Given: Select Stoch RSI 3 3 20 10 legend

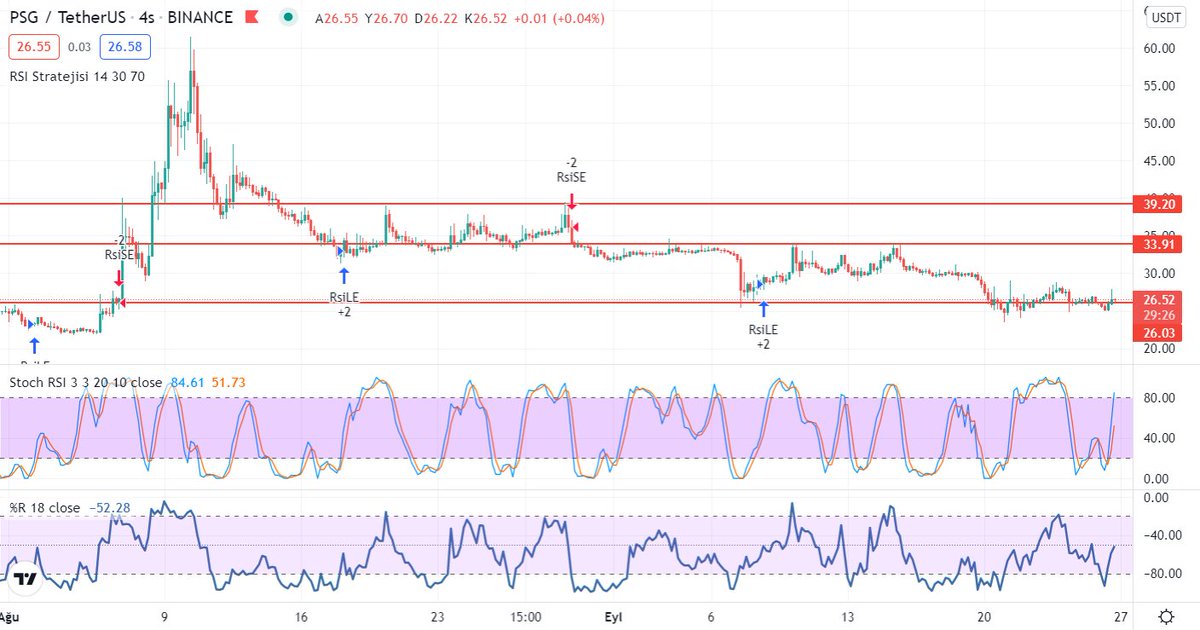Looking at the screenshot, I should tap(87, 382).
